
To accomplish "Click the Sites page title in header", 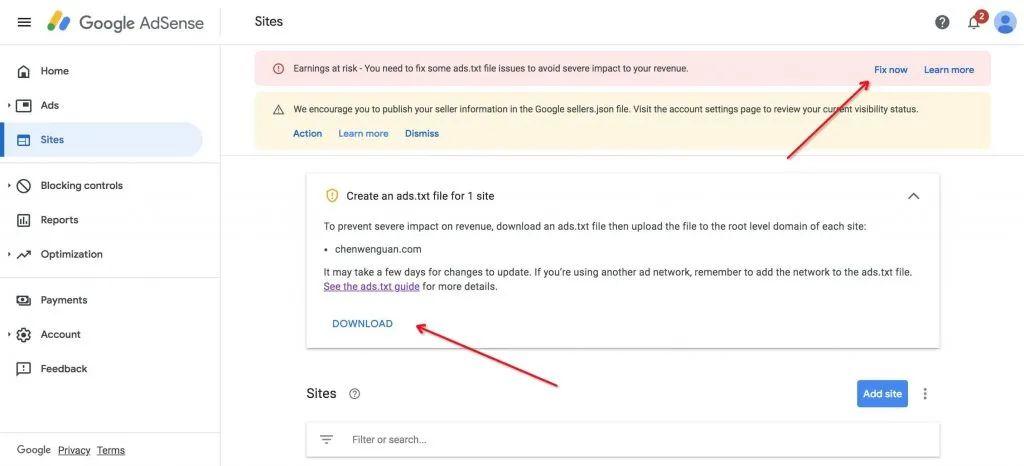I will click(268, 22).
